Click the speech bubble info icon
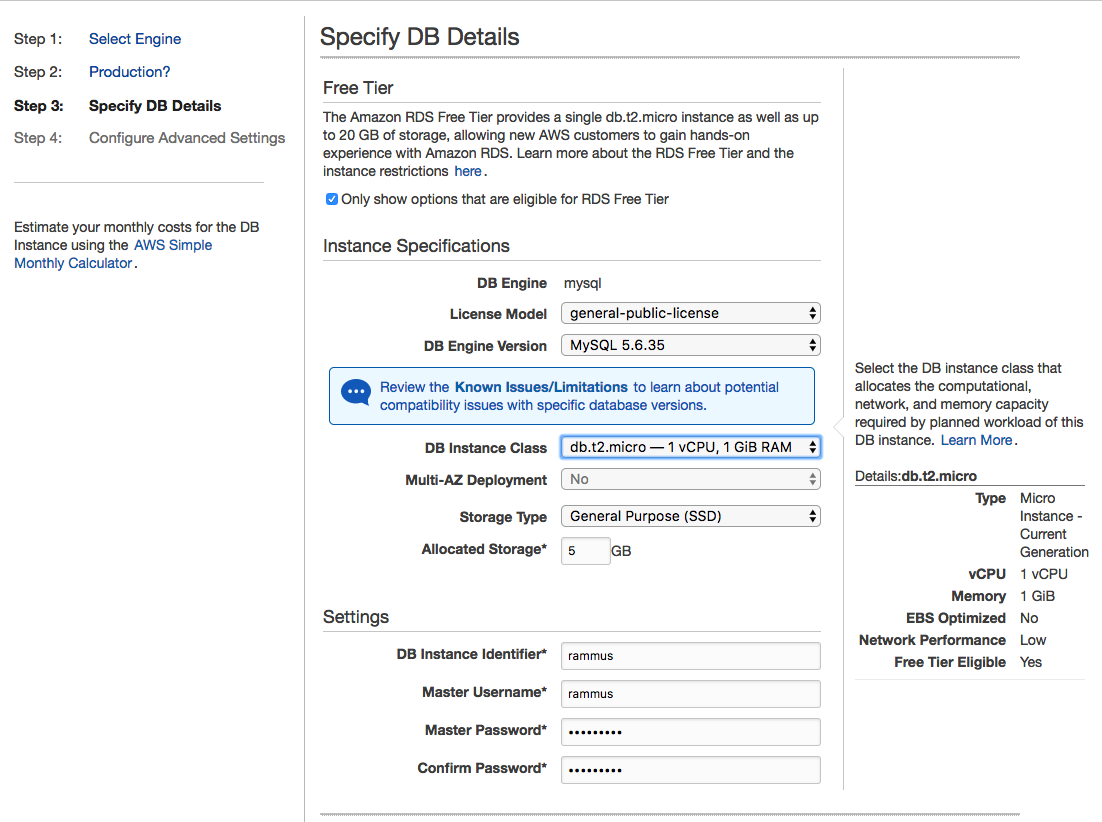This screenshot has height=822, width=1102. coord(355,392)
